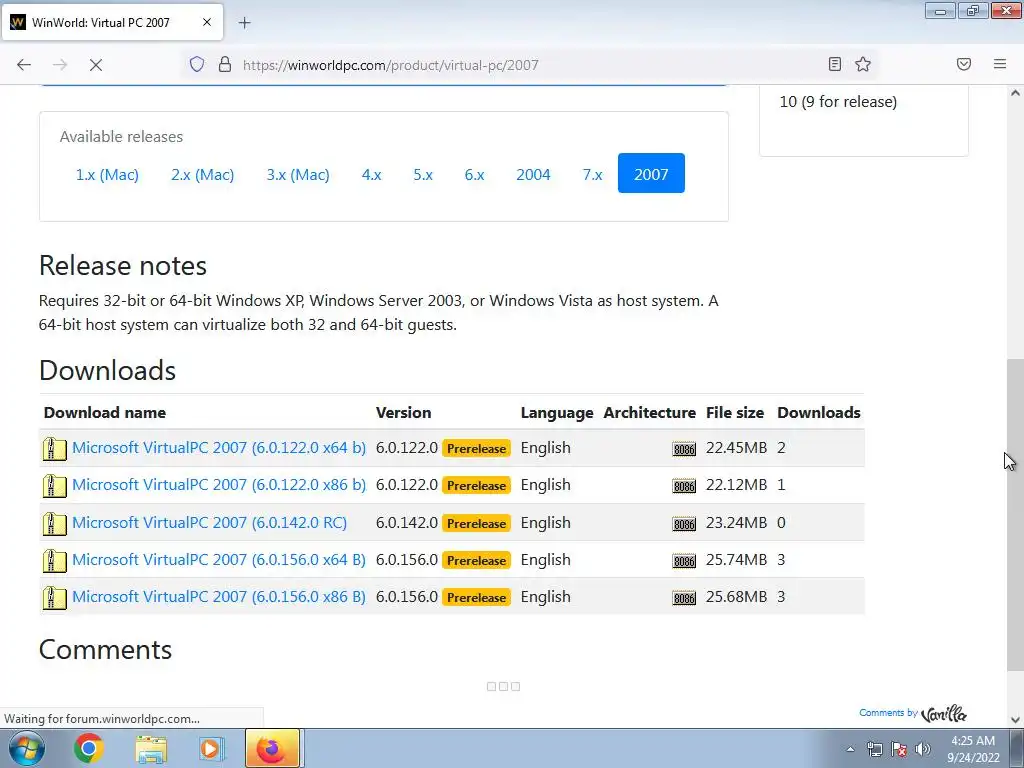The width and height of the screenshot is (1024, 768).
Task: Click the Version column header
Action: [403, 413]
